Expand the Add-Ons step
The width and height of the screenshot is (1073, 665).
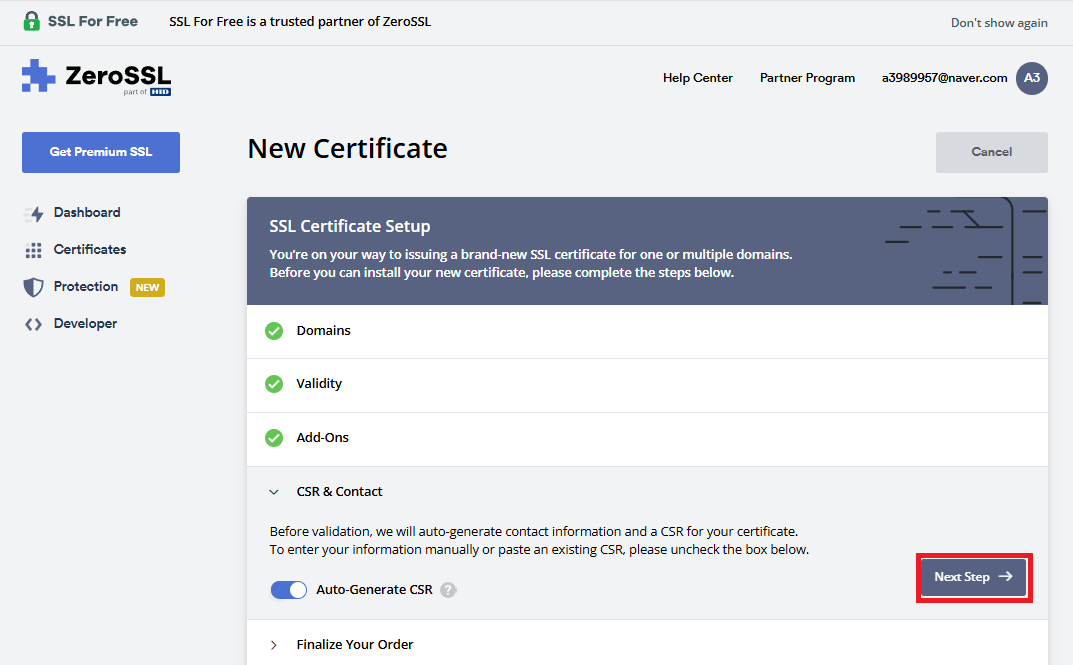[647, 439]
